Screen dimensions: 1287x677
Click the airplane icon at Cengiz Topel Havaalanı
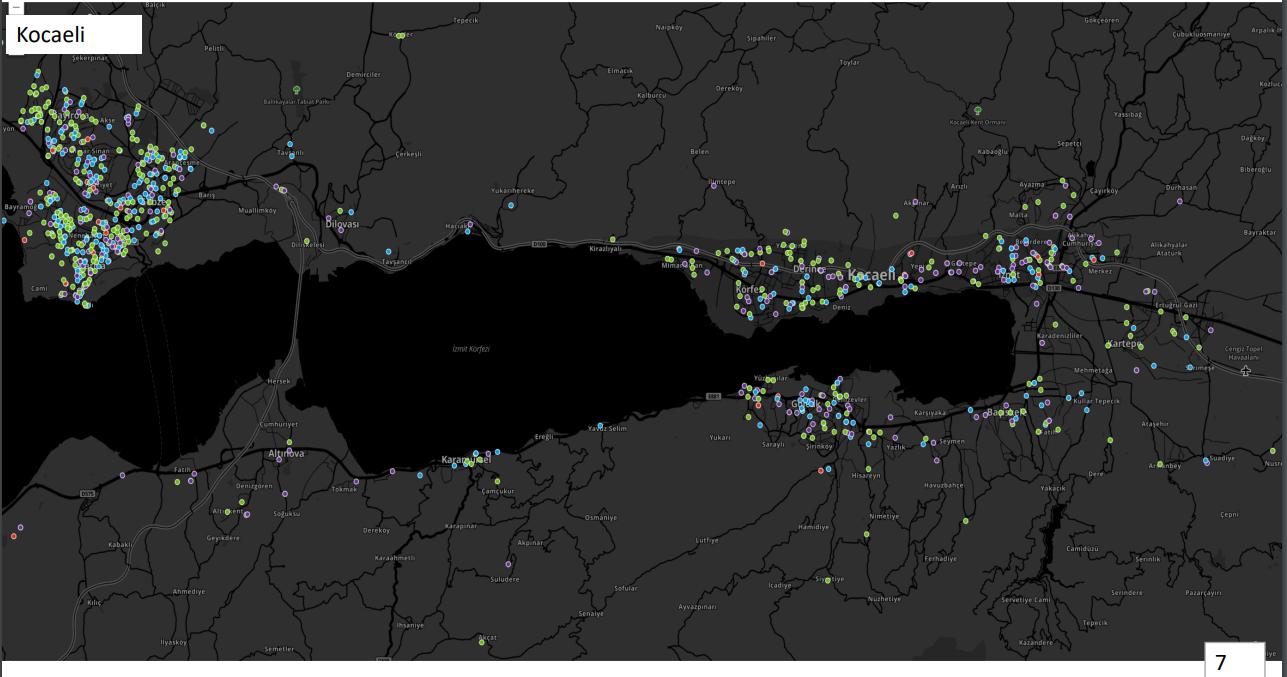pyautogui.click(x=1245, y=371)
